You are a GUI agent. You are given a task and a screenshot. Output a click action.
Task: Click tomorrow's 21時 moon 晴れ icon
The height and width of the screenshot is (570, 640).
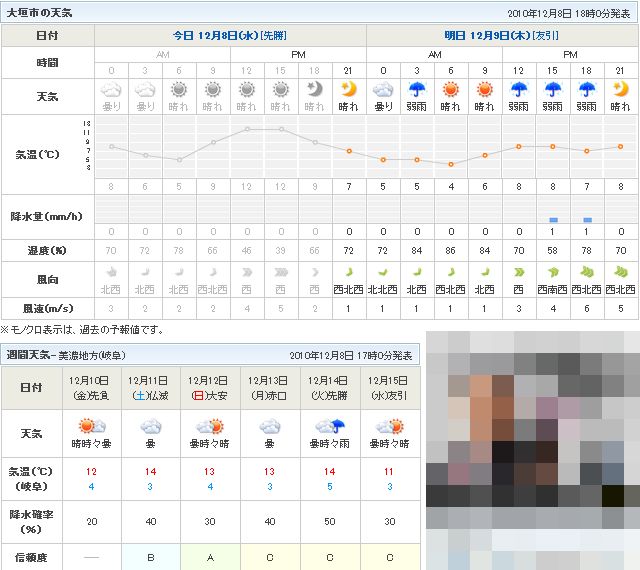point(620,89)
